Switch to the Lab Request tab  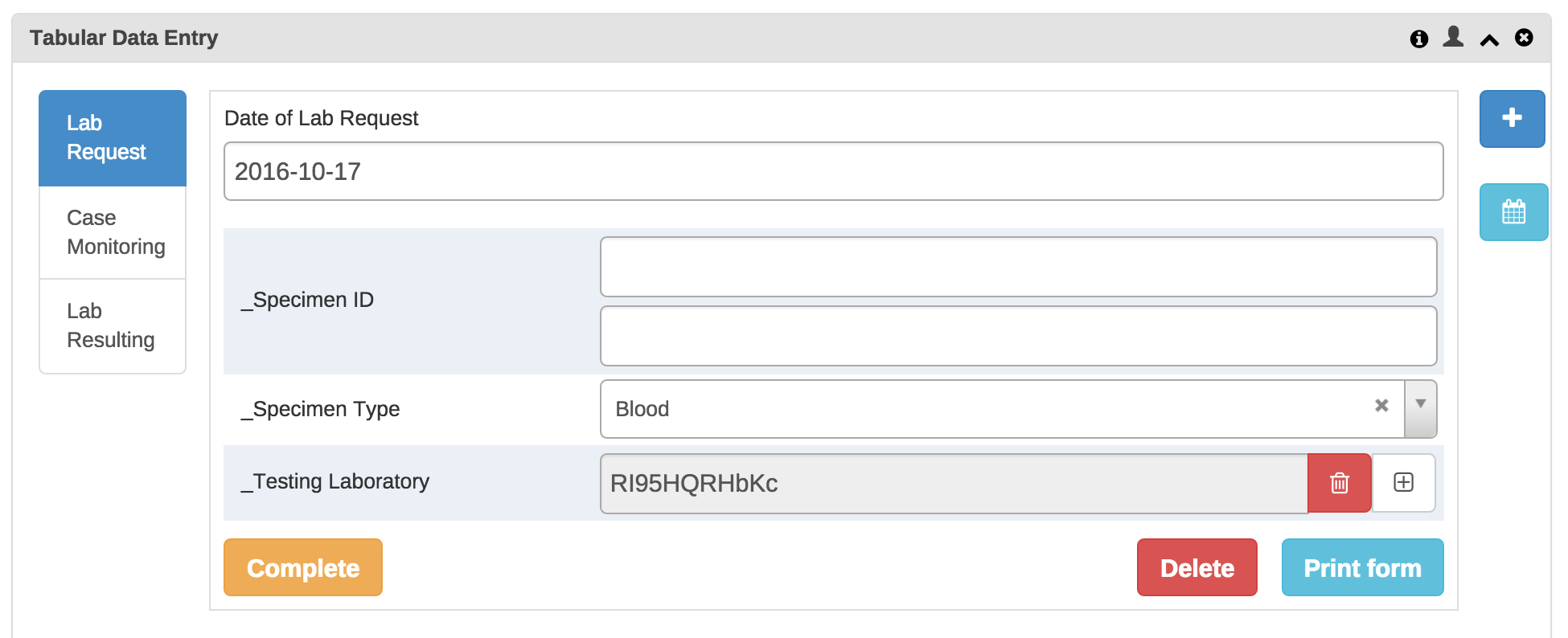(x=113, y=137)
